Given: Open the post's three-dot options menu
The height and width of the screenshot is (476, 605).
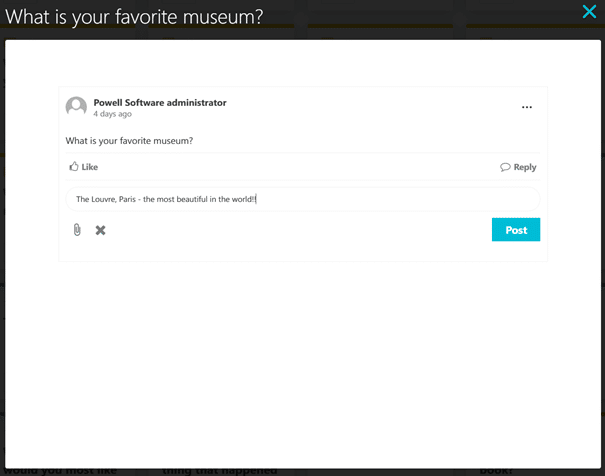Looking at the screenshot, I should (x=527, y=107).
